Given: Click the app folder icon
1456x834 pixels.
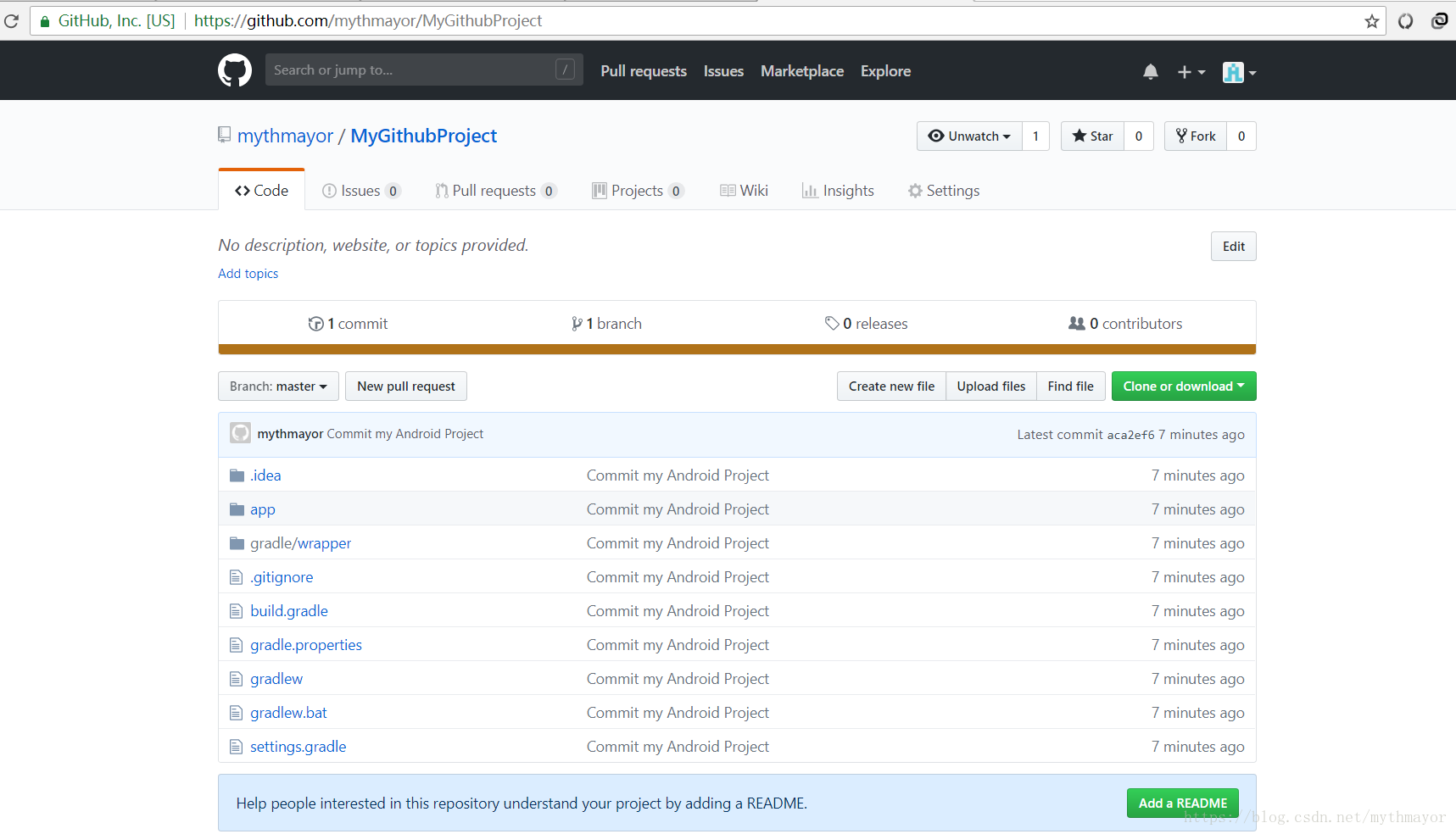Looking at the screenshot, I should (237, 509).
